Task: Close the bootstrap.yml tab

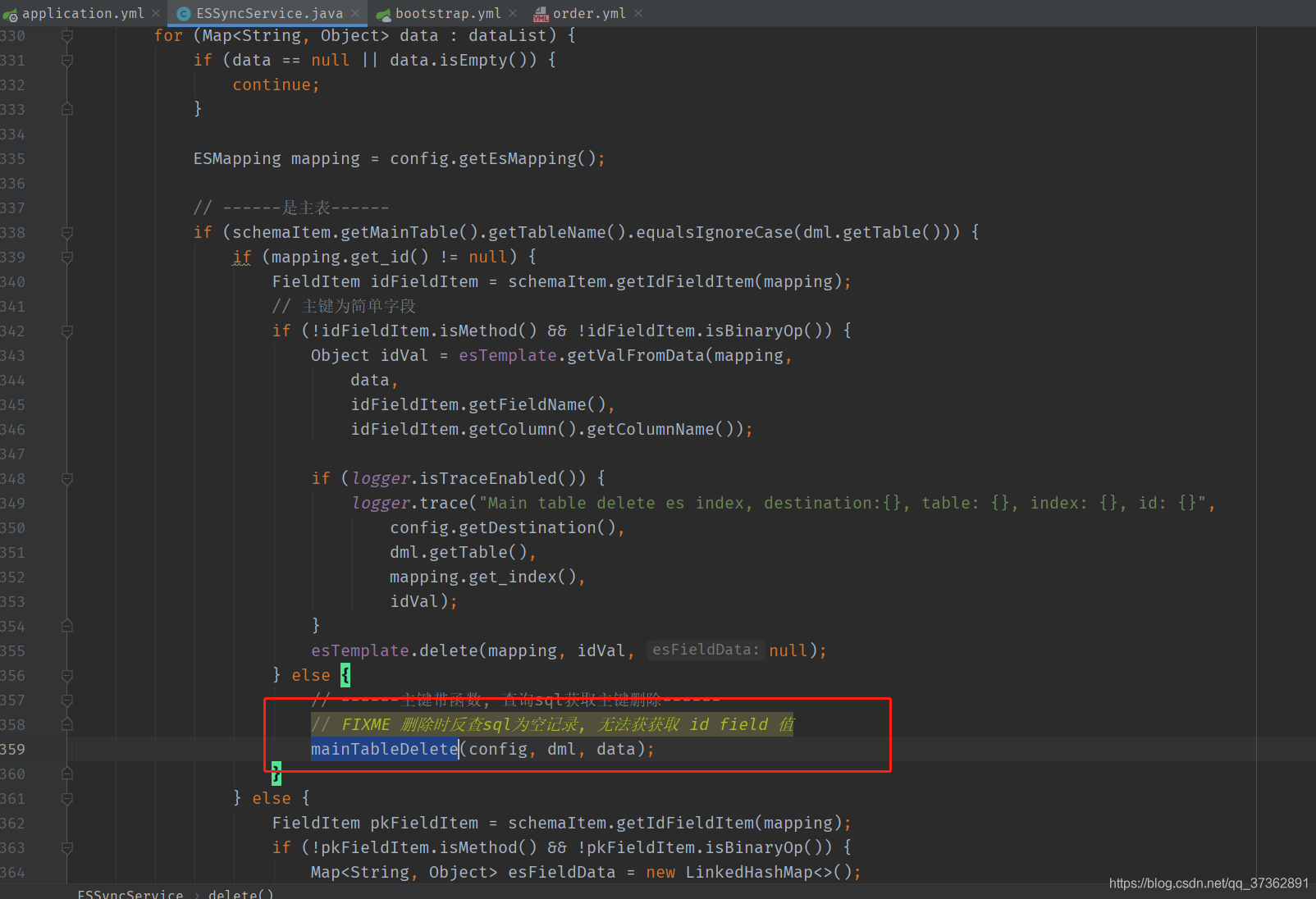Action: 513,13
